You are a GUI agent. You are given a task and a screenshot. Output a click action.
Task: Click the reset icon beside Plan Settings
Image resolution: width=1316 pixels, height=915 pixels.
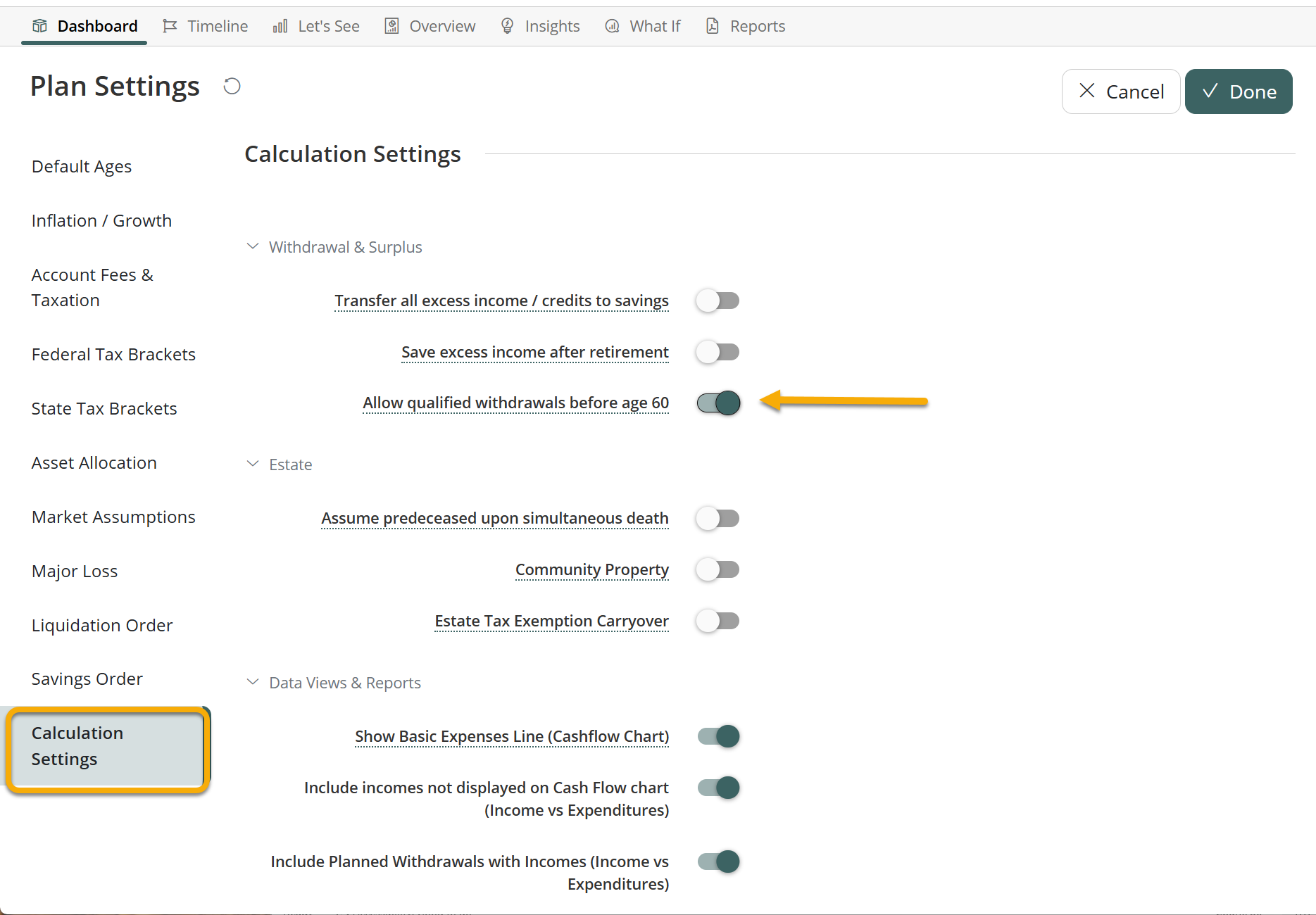click(232, 86)
